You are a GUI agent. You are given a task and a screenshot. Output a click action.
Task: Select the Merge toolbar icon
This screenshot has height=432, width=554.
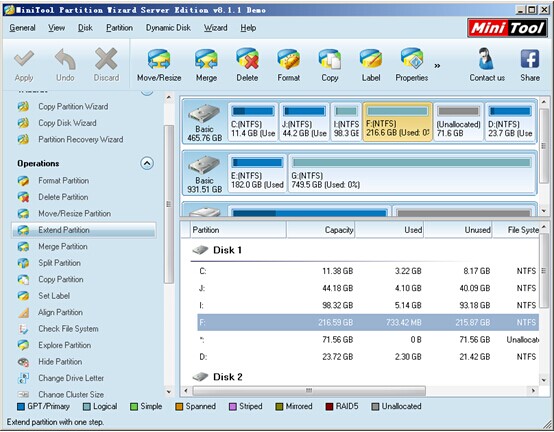(206, 59)
